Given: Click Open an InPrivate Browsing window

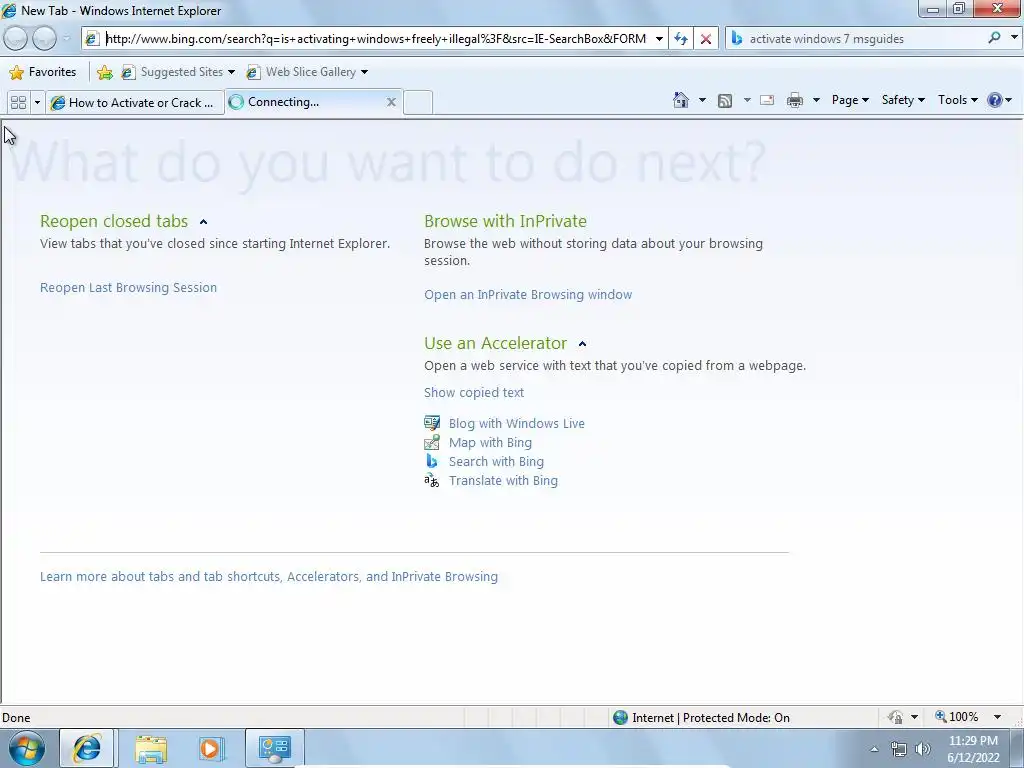Looking at the screenshot, I should click(528, 295).
